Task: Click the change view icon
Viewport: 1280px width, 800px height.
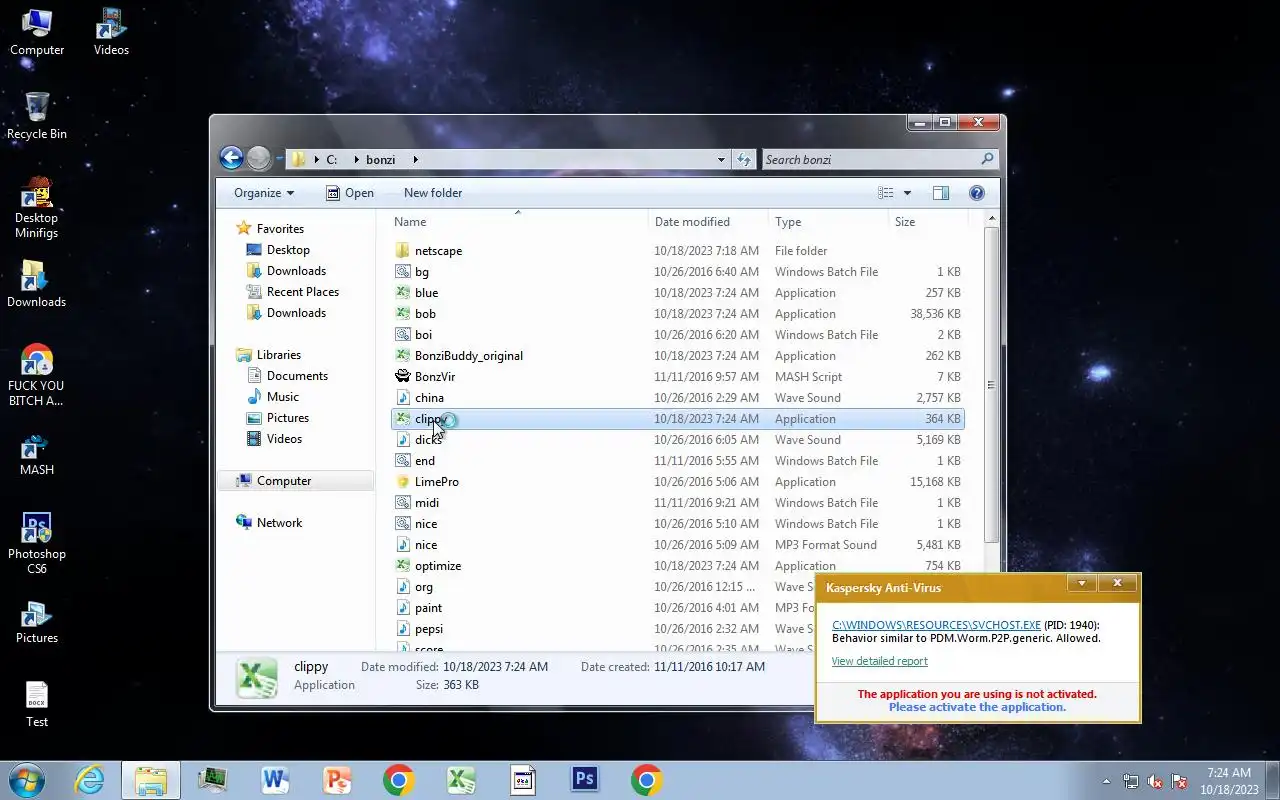Action: 886,193
